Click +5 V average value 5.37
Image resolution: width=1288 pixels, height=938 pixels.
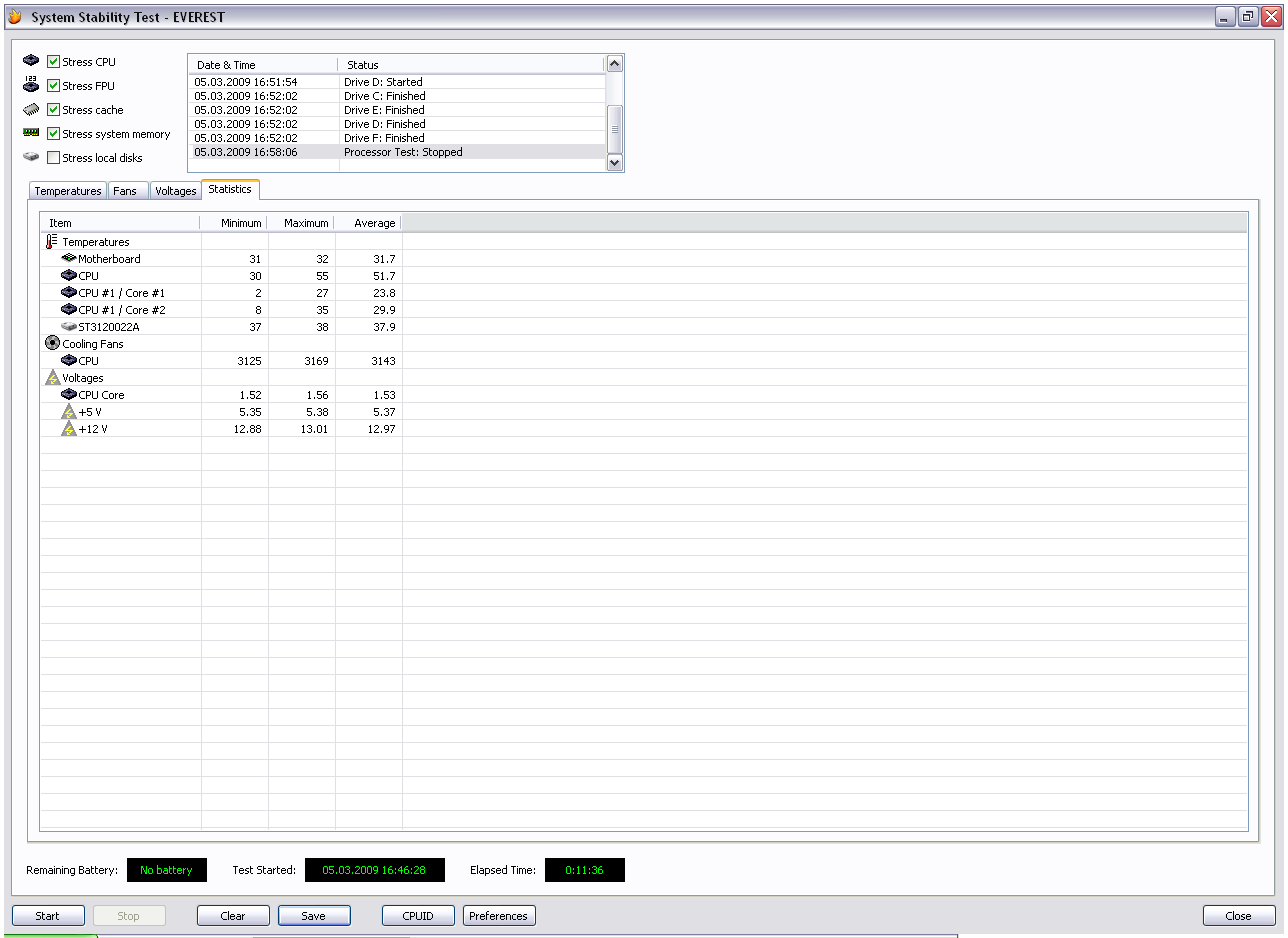click(384, 412)
